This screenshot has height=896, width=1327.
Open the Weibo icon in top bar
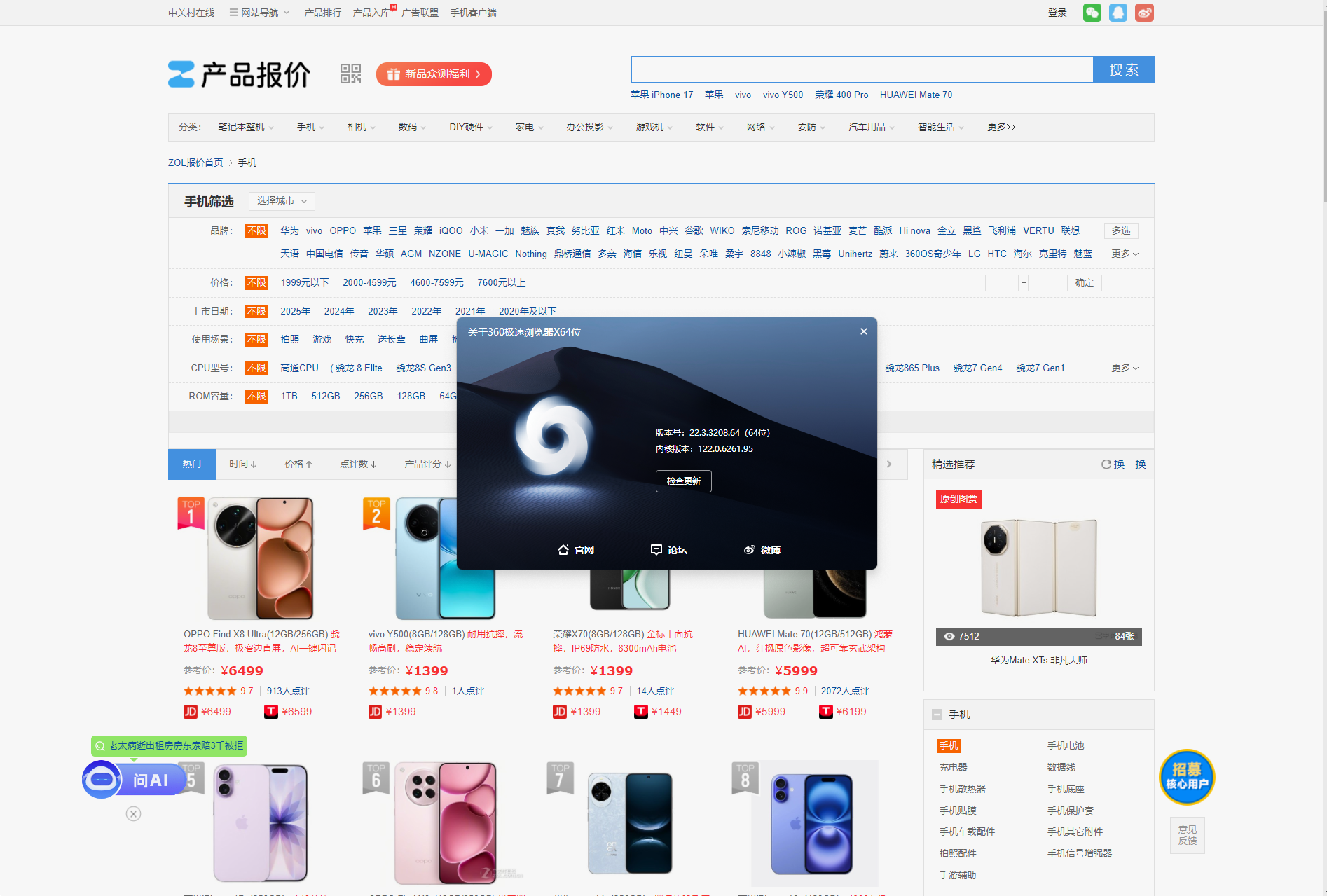click(x=1144, y=13)
